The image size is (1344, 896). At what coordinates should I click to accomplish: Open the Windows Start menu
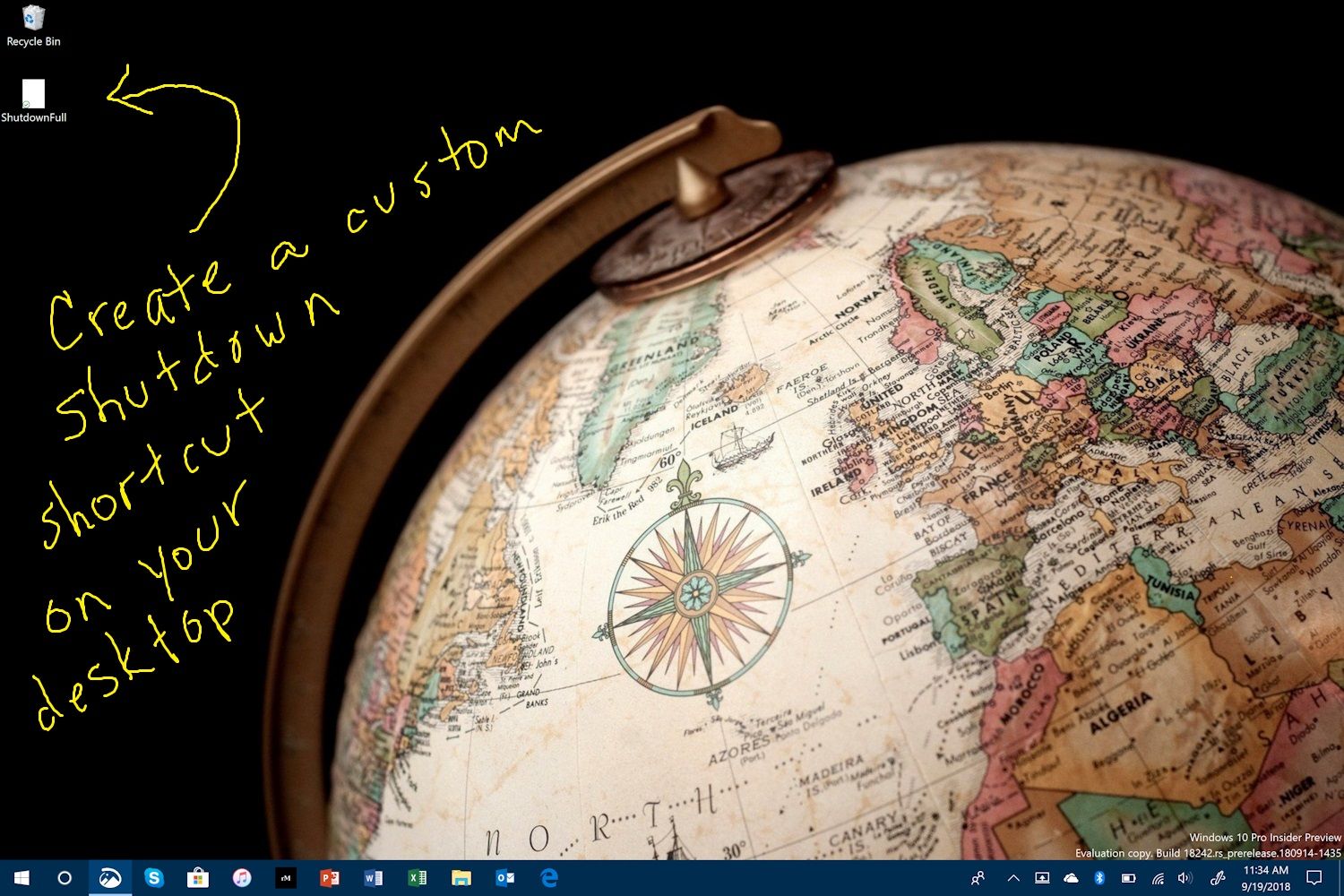click(22, 878)
